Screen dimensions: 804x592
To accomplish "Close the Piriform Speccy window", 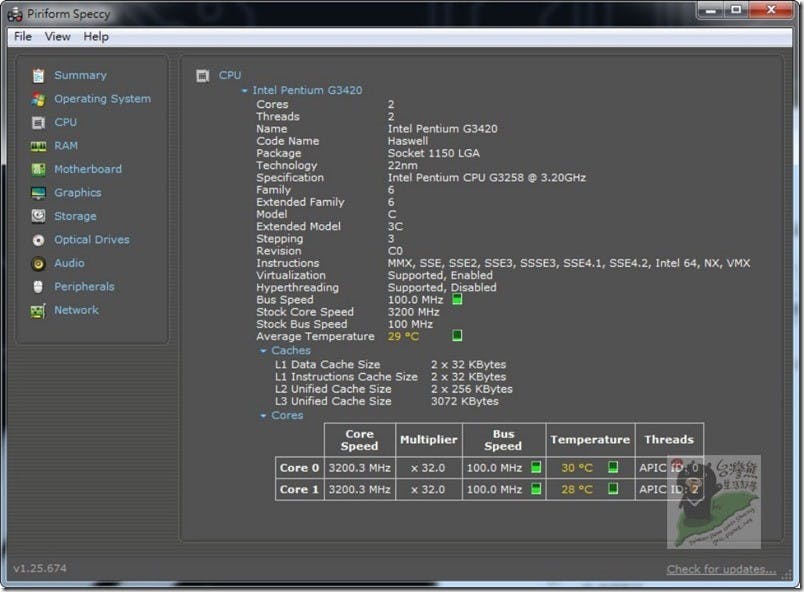I will [x=771, y=10].
